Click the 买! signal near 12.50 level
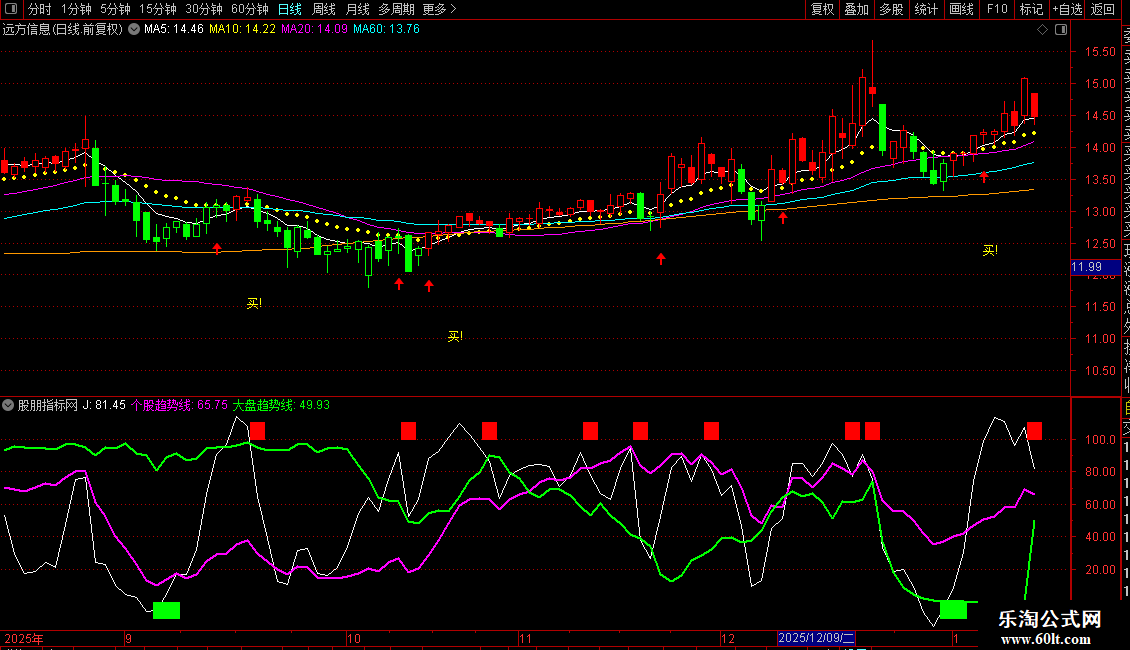The width and height of the screenshot is (1130, 650). 990,250
